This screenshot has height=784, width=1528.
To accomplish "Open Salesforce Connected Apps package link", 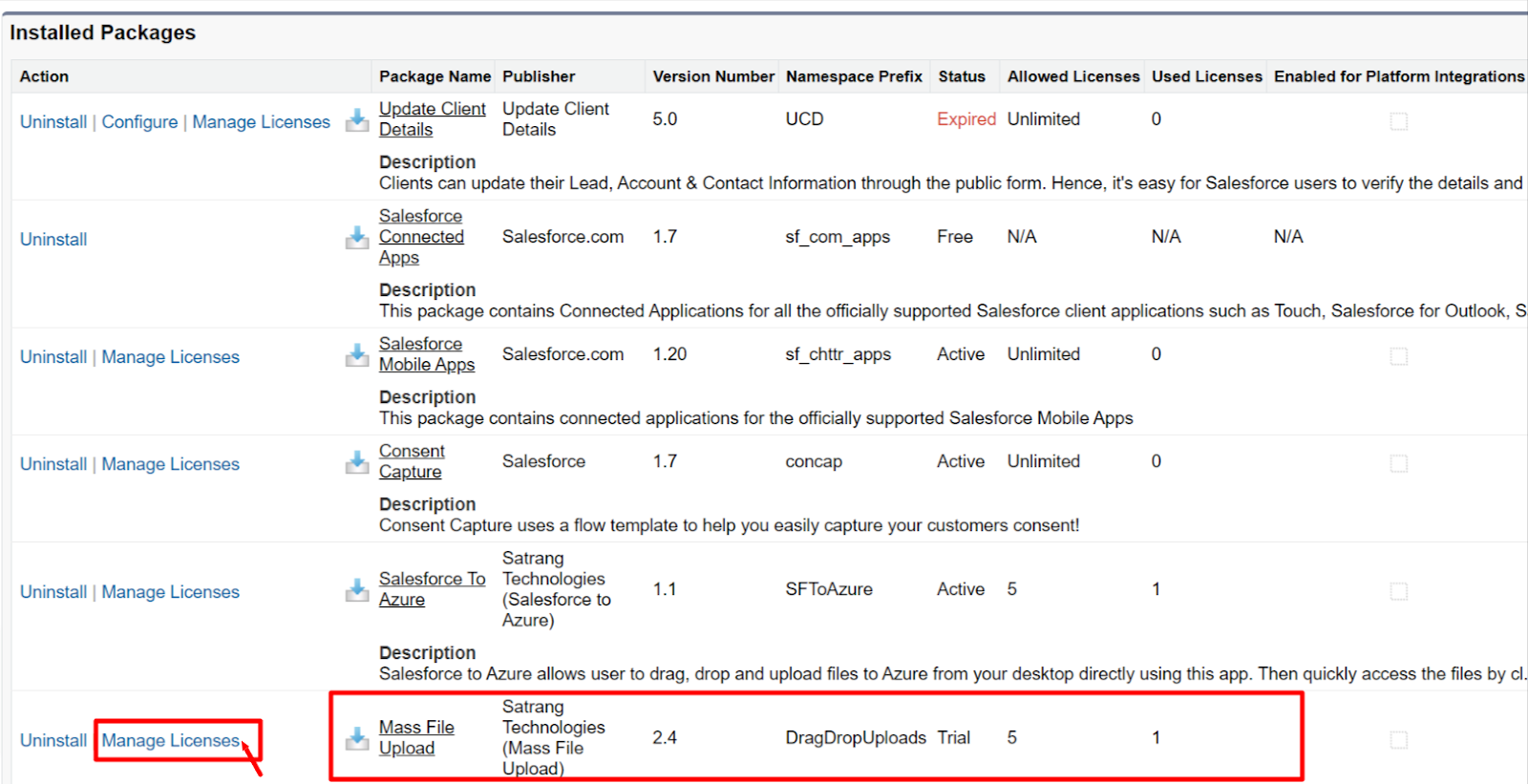I will [421, 237].
